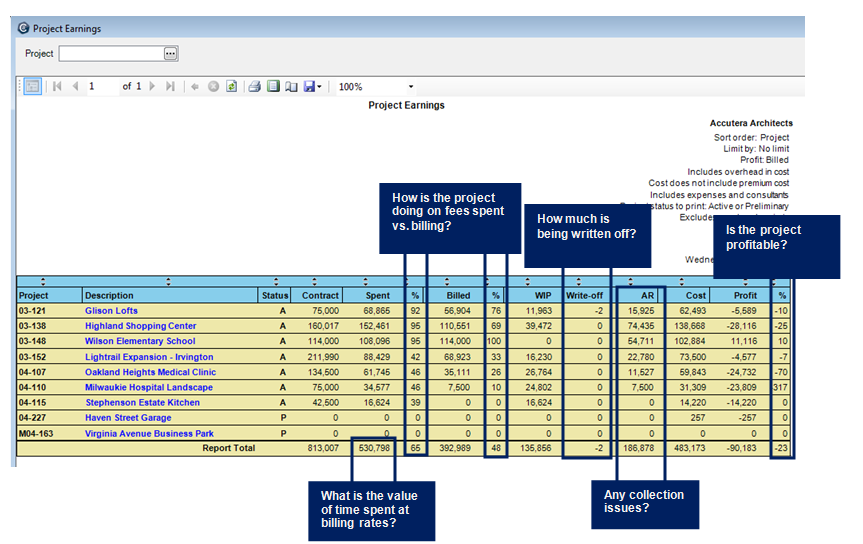This screenshot has width=863, height=544.
Task: Toggle the document map button in toolbar
Action: point(32,87)
